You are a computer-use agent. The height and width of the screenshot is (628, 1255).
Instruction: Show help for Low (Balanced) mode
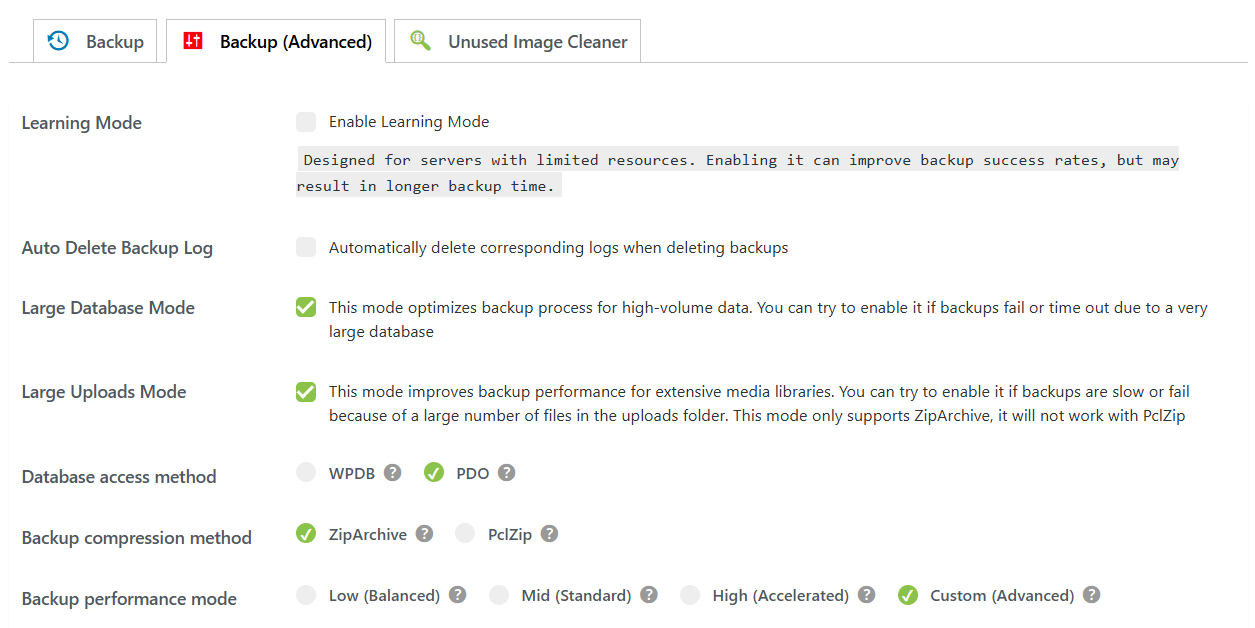(458, 595)
